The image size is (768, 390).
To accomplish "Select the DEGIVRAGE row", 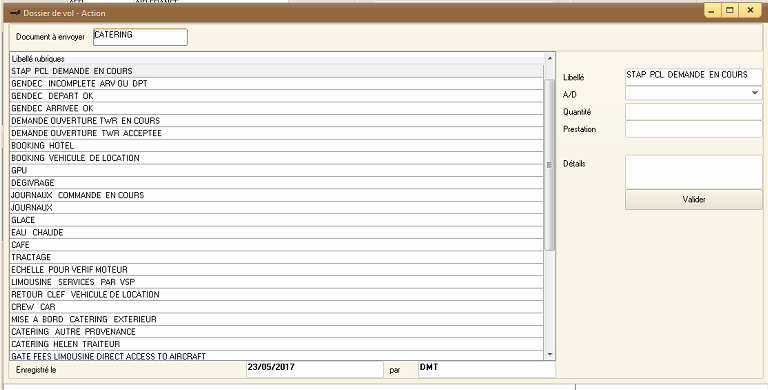I will [x=277, y=183].
